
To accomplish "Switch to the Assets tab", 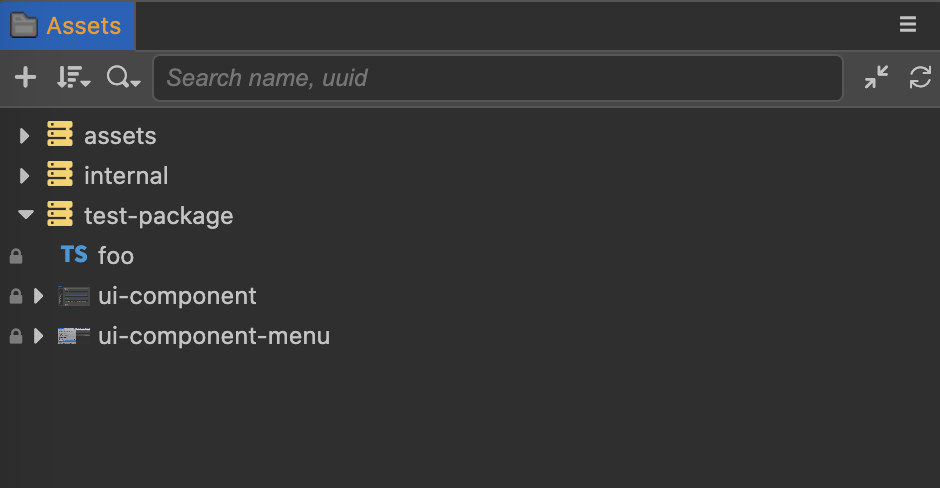I will [x=67, y=25].
